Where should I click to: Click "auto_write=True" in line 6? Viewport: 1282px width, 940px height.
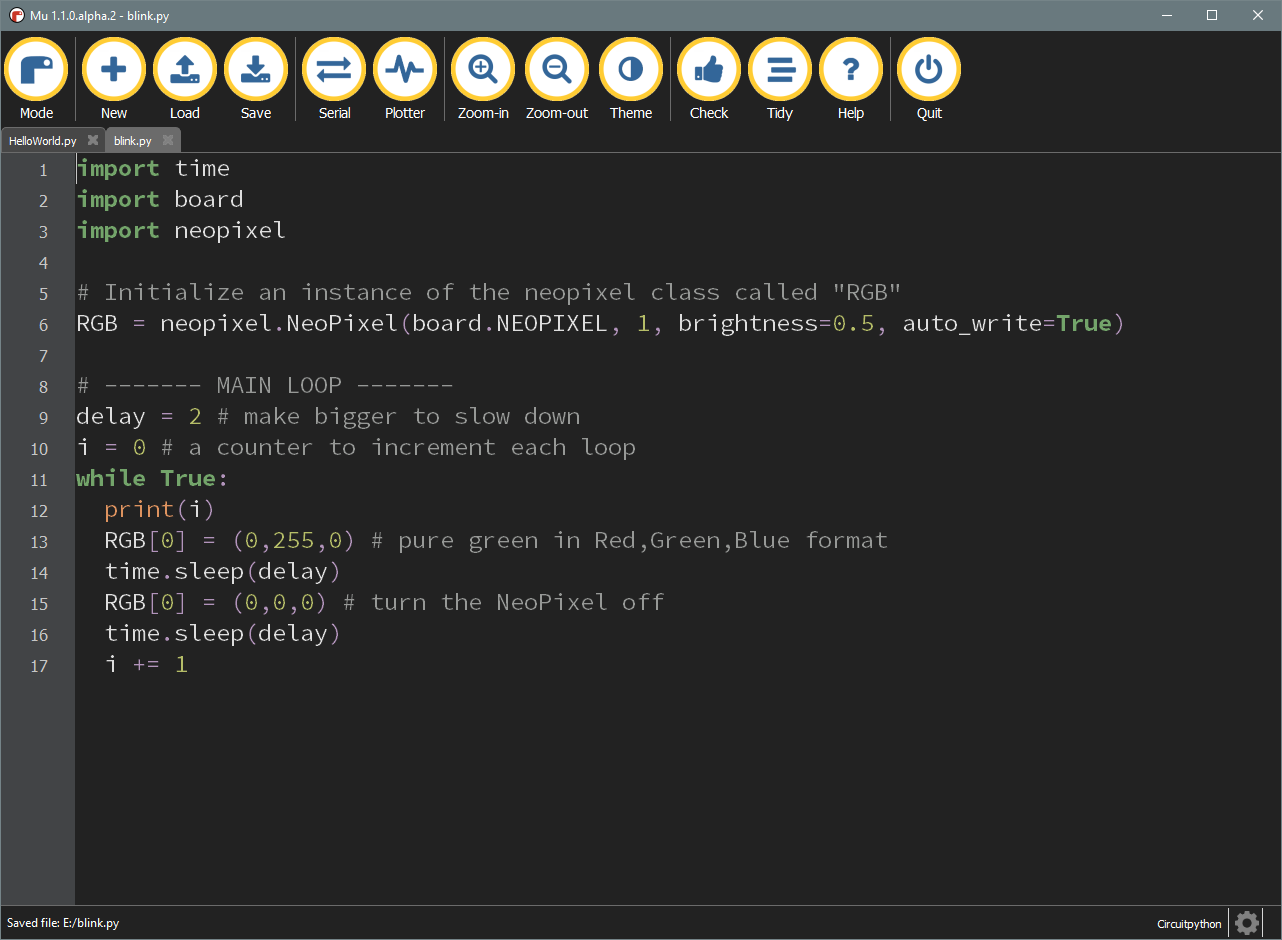[1007, 324]
